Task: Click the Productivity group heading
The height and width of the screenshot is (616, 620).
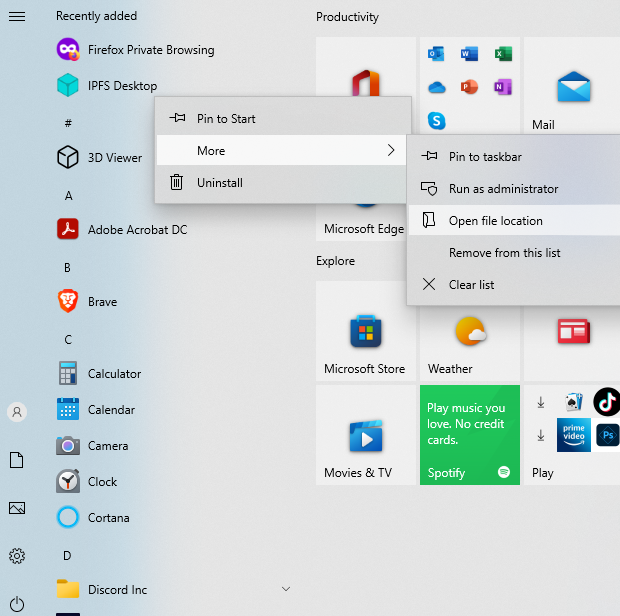Action: click(347, 17)
